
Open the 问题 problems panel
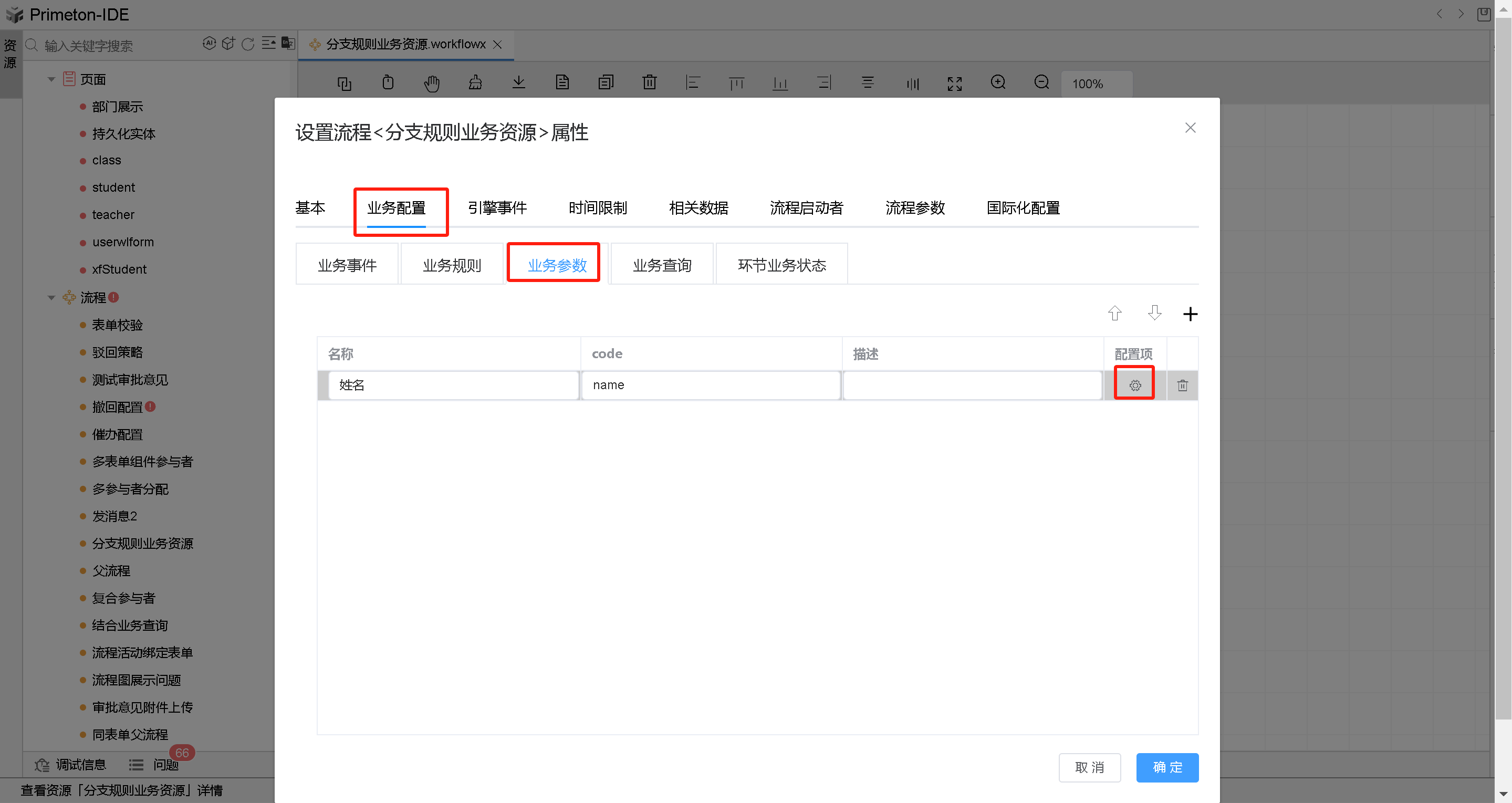pos(165,764)
